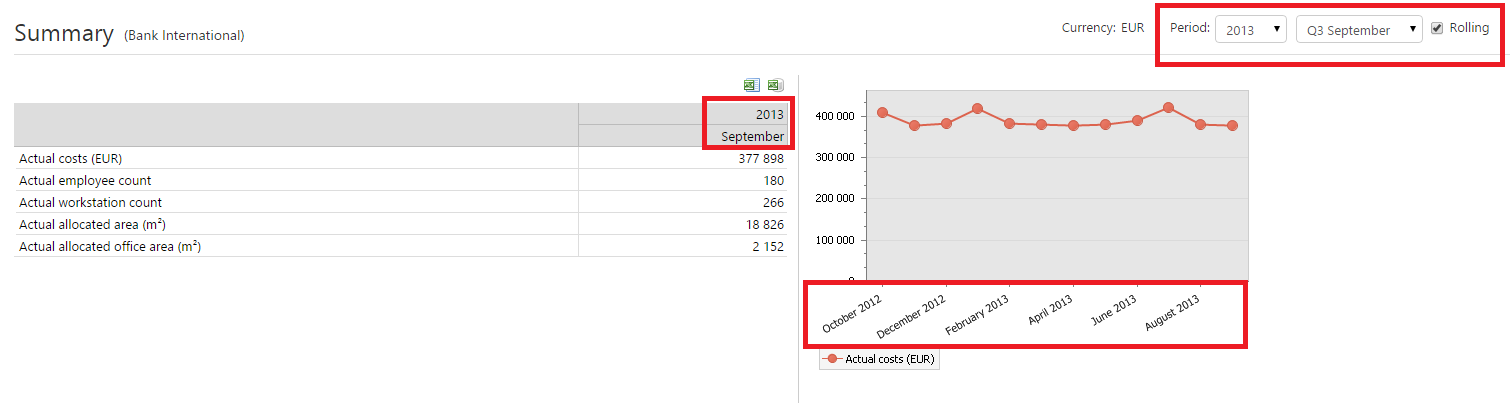Click the Excel export icon with database cylinder

click(775, 86)
